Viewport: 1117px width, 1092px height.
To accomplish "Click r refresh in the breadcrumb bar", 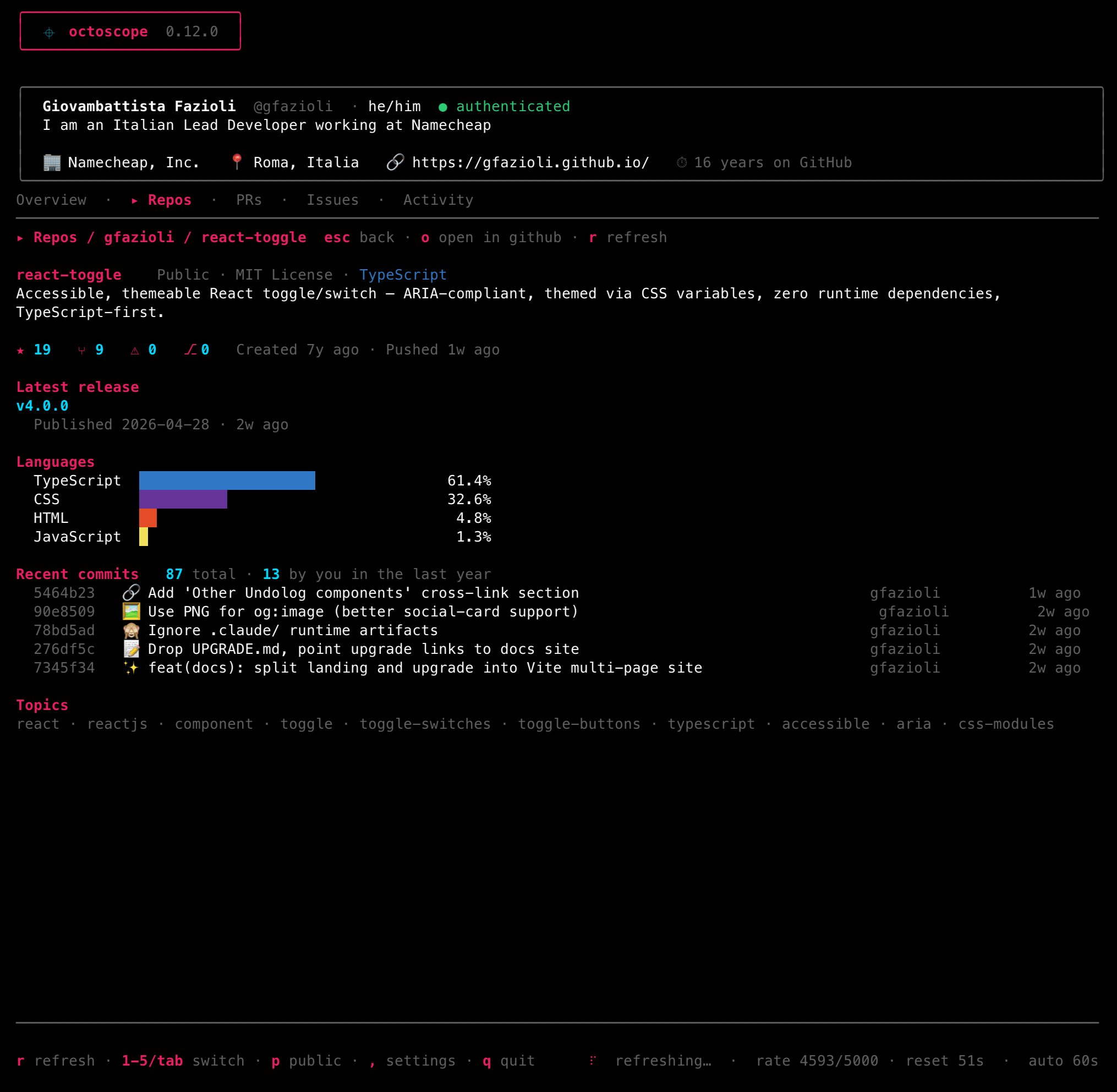I will tap(628, 237).
